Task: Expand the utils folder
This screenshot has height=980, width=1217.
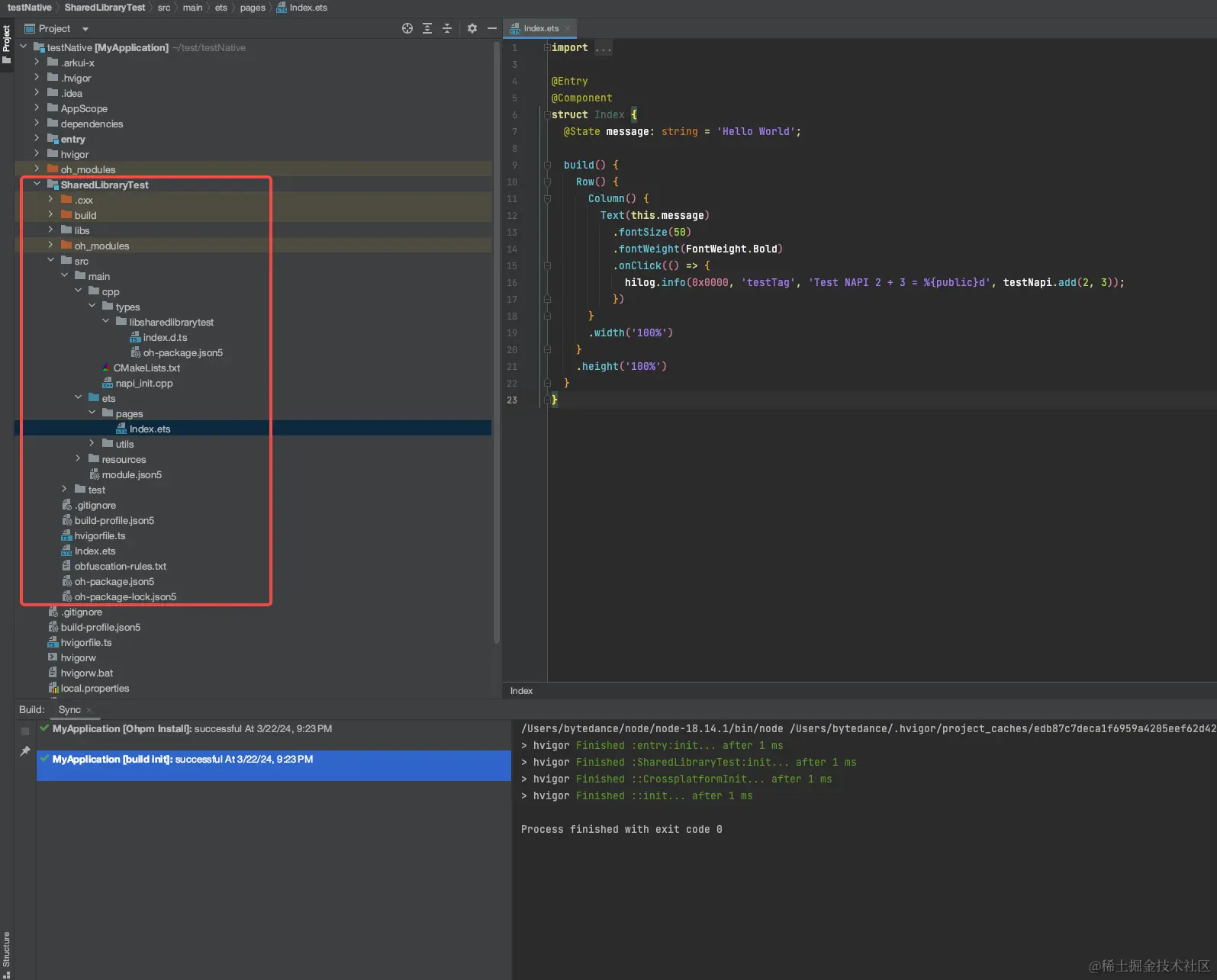Action: pos(92,444)
